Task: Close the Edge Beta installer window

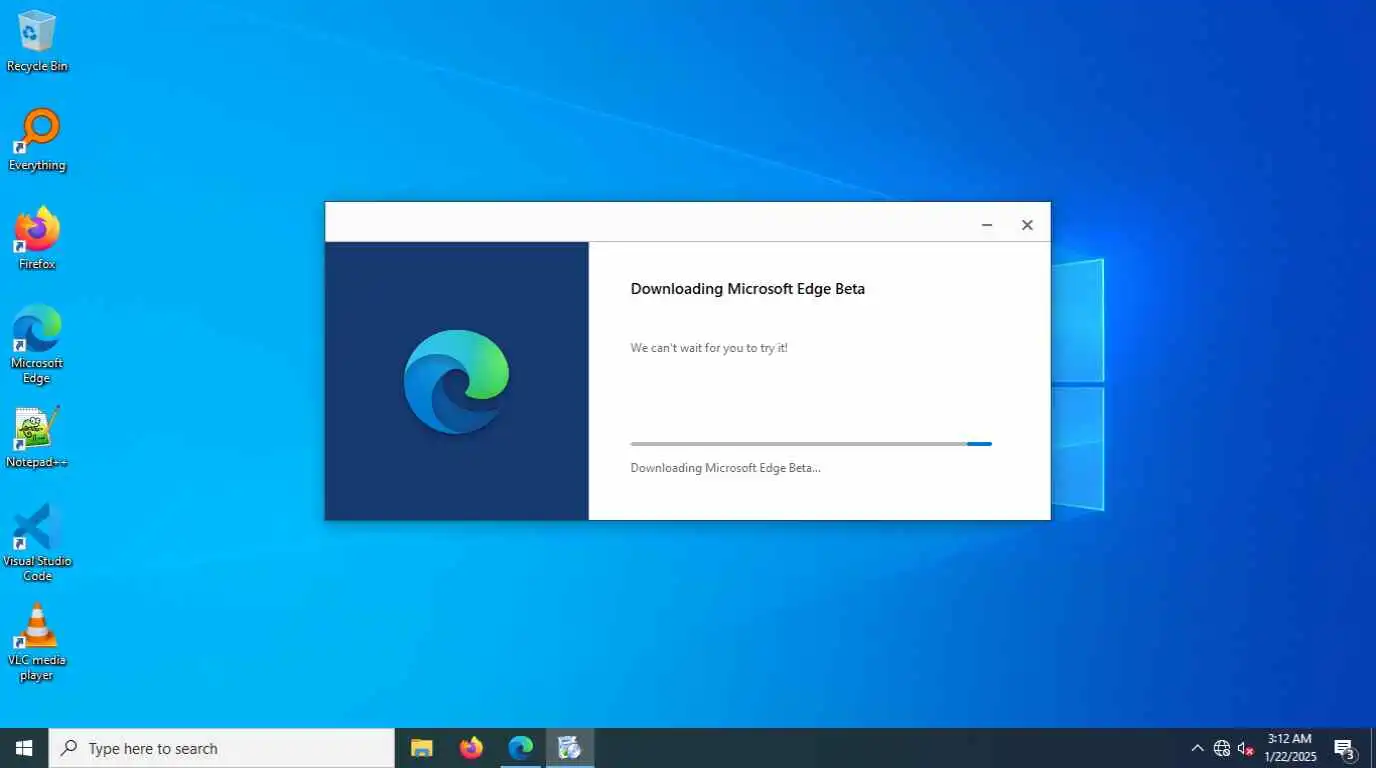Action: (x=1027, y=225)
